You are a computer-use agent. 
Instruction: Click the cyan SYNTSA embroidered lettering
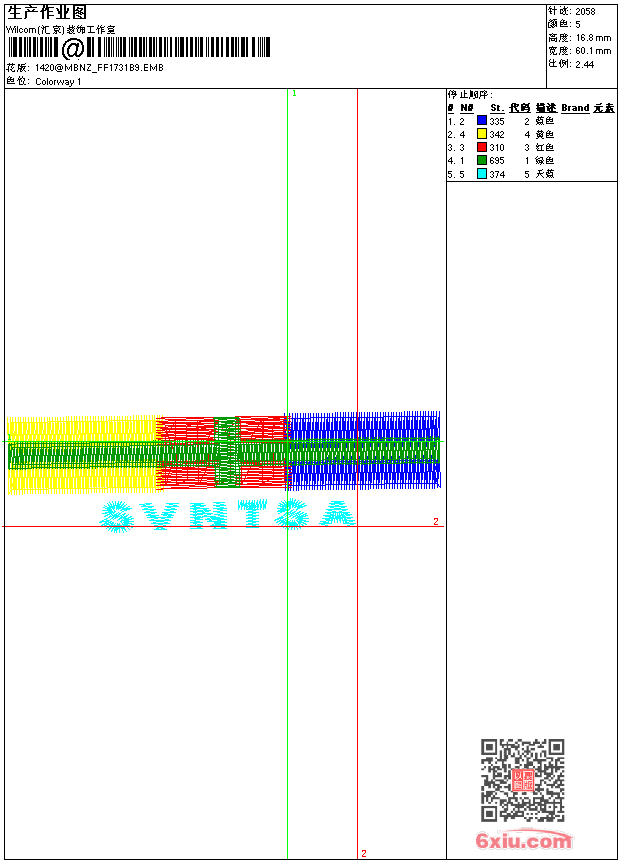[228, 516]
